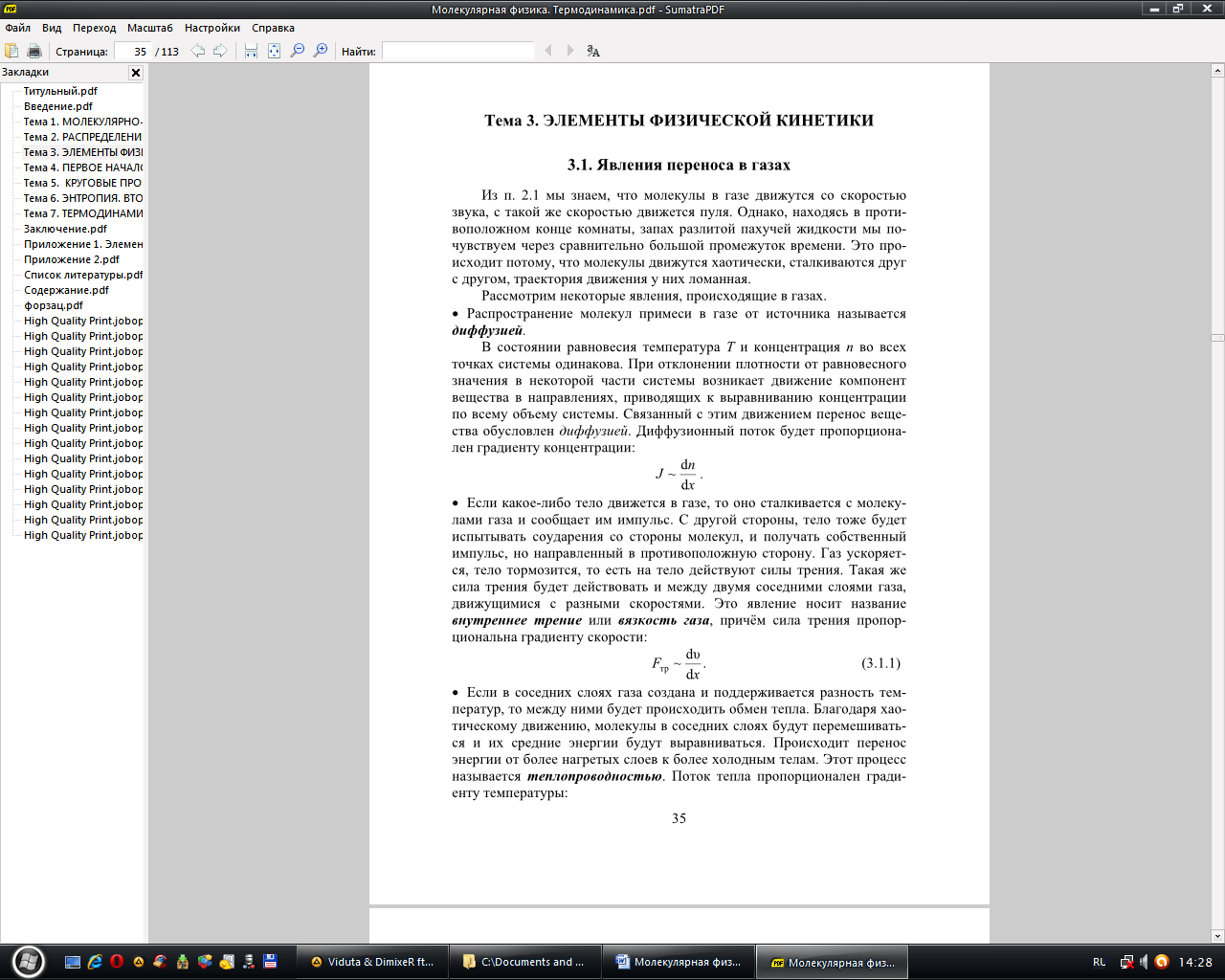
Task: Click the blue floppy disk quick launch icon
Action: 271,962
